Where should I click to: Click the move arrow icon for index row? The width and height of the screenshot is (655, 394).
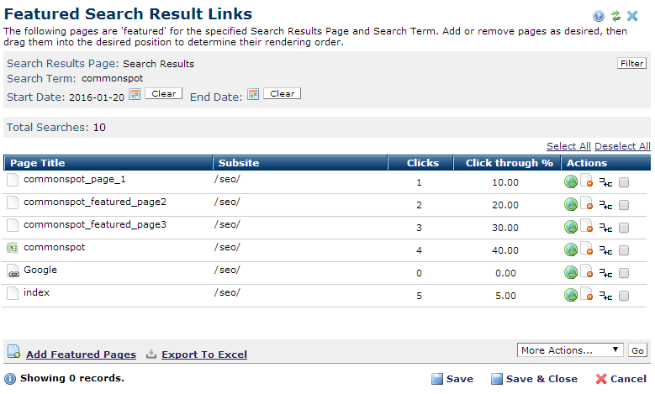point(606,295)
